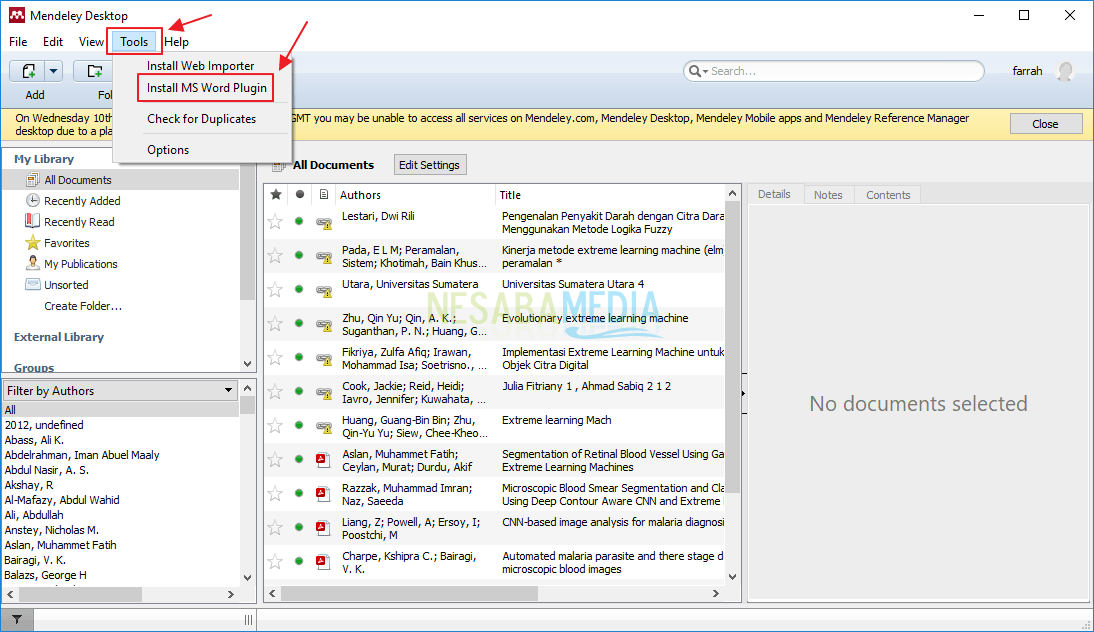The height and width of the screenshot is (632, 1094).
Task: Open the View menu
Action: pyautogui.click(x=91, y=42)
